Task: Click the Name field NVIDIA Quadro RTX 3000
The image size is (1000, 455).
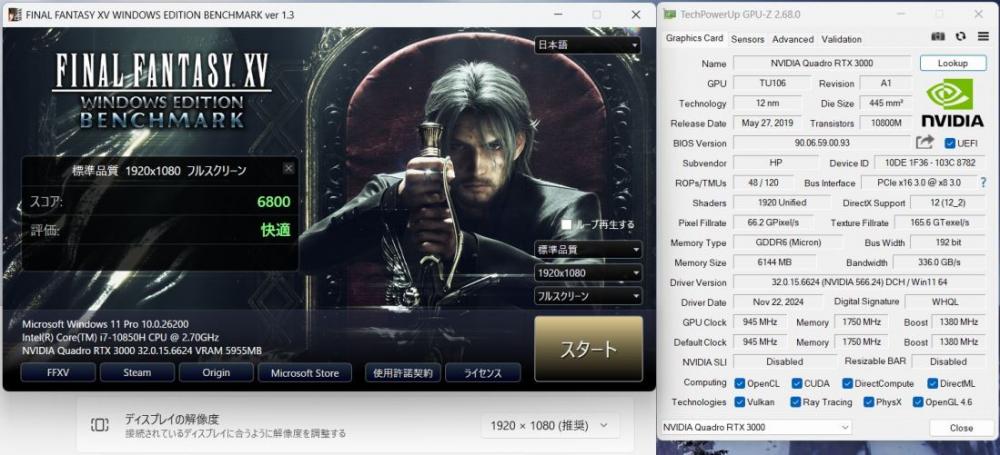Action: point(822,63)
